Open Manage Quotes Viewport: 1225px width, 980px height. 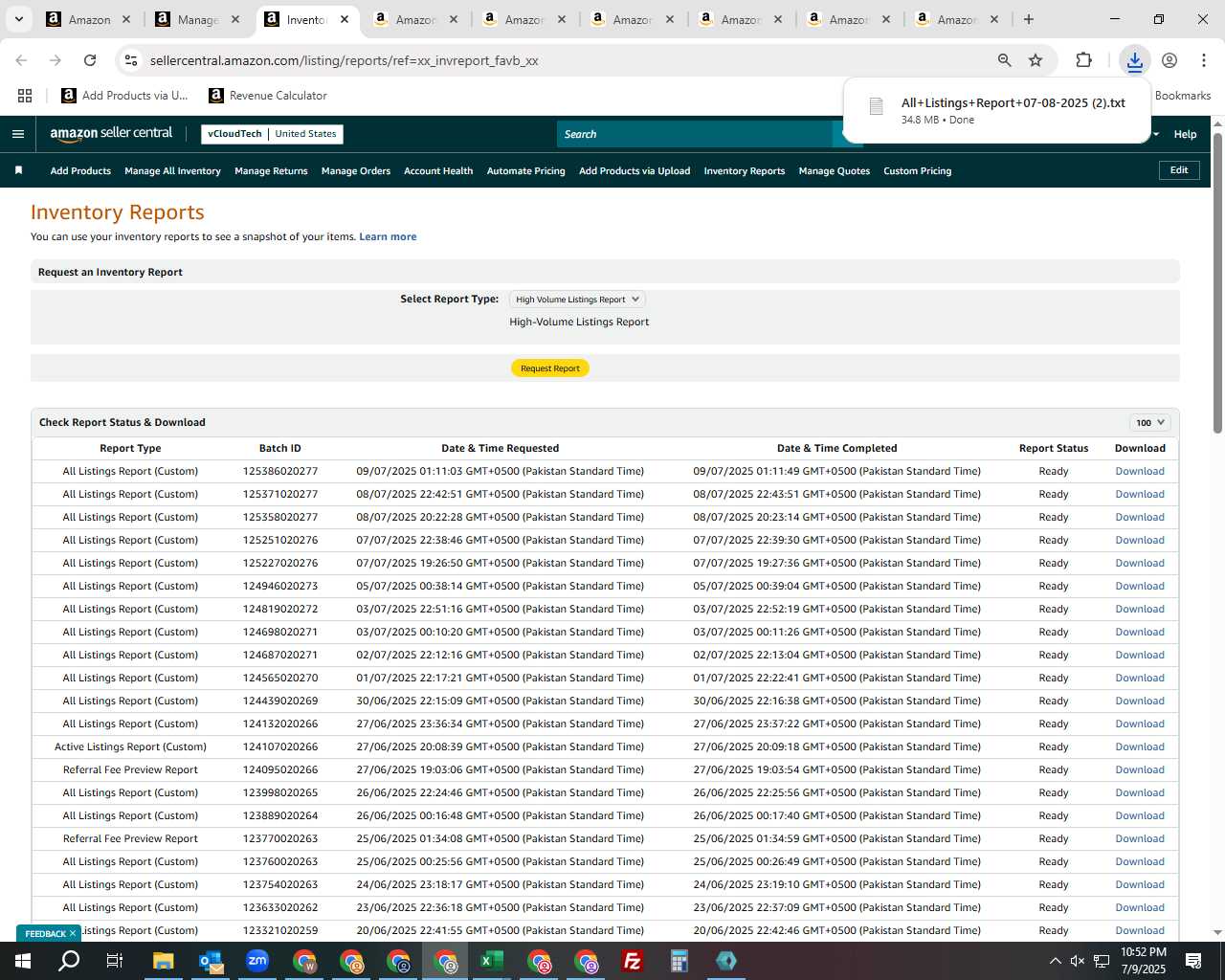coord(835,170)
